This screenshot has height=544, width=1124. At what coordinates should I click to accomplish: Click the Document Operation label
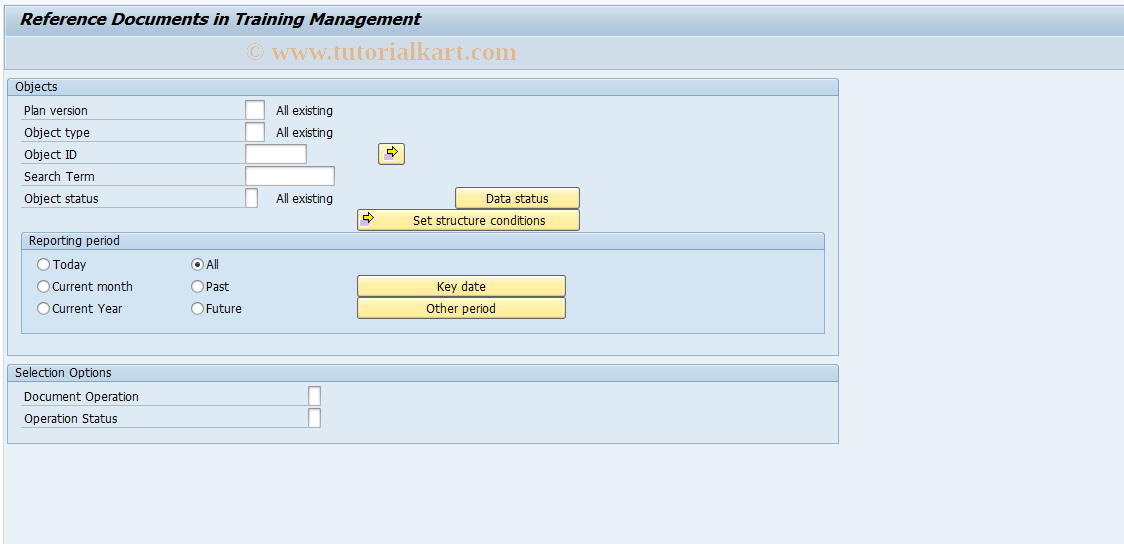tap(81, 397)
